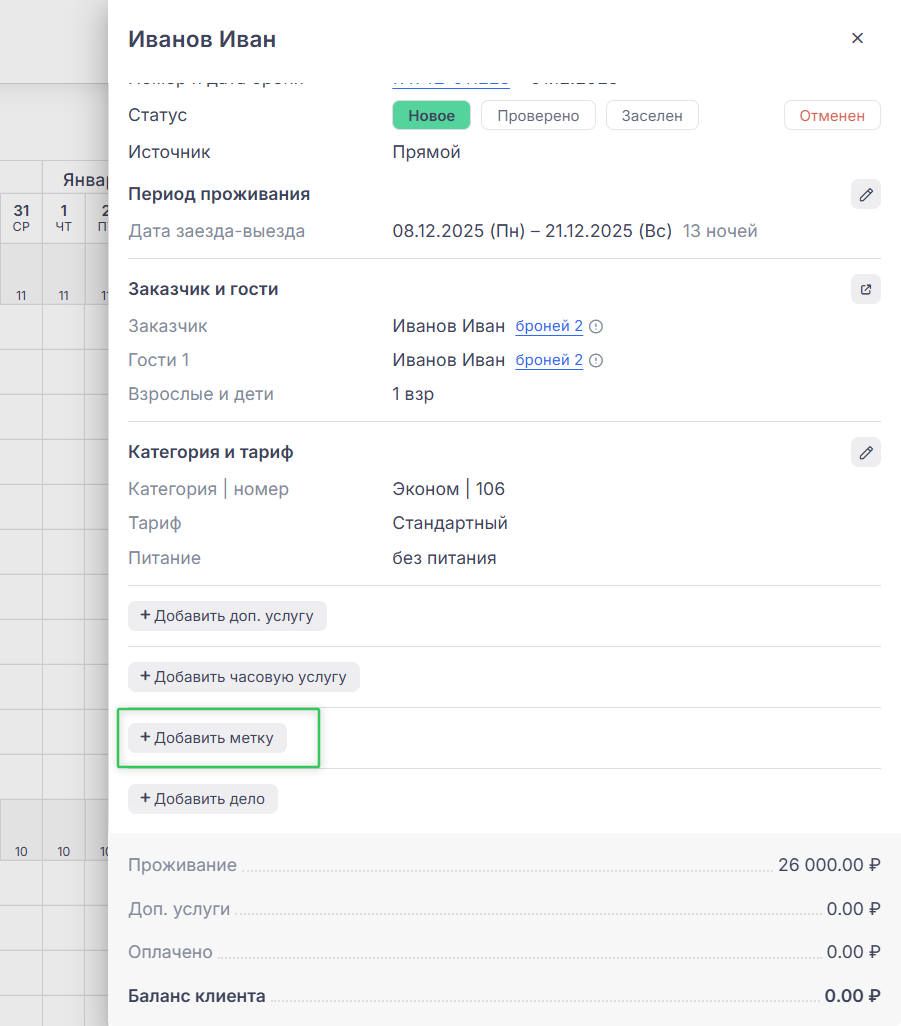Select the 31 СР calendar date header
This screenshot has height=1026, width=901.
coord(21,217)
